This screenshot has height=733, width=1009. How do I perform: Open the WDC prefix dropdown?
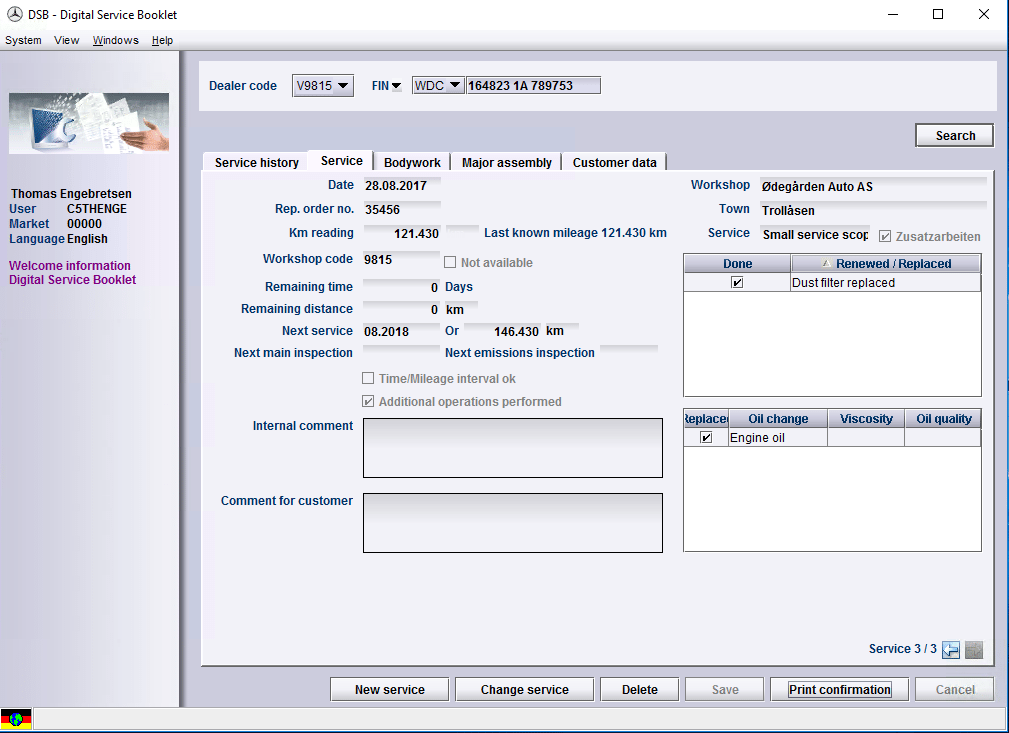coord(438,86)
